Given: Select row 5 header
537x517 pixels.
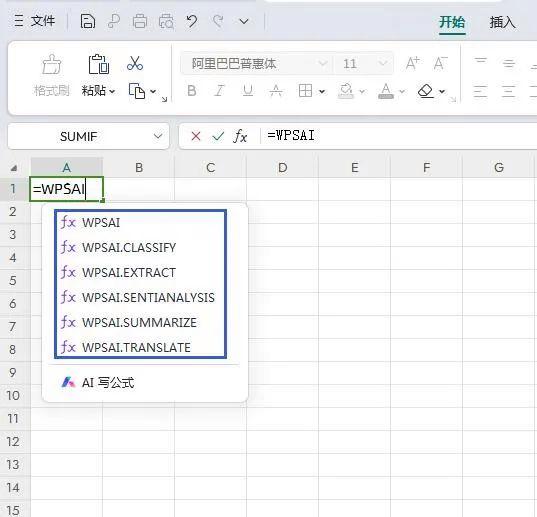Looking at the screenshot, I should click(x=13, y=280).
